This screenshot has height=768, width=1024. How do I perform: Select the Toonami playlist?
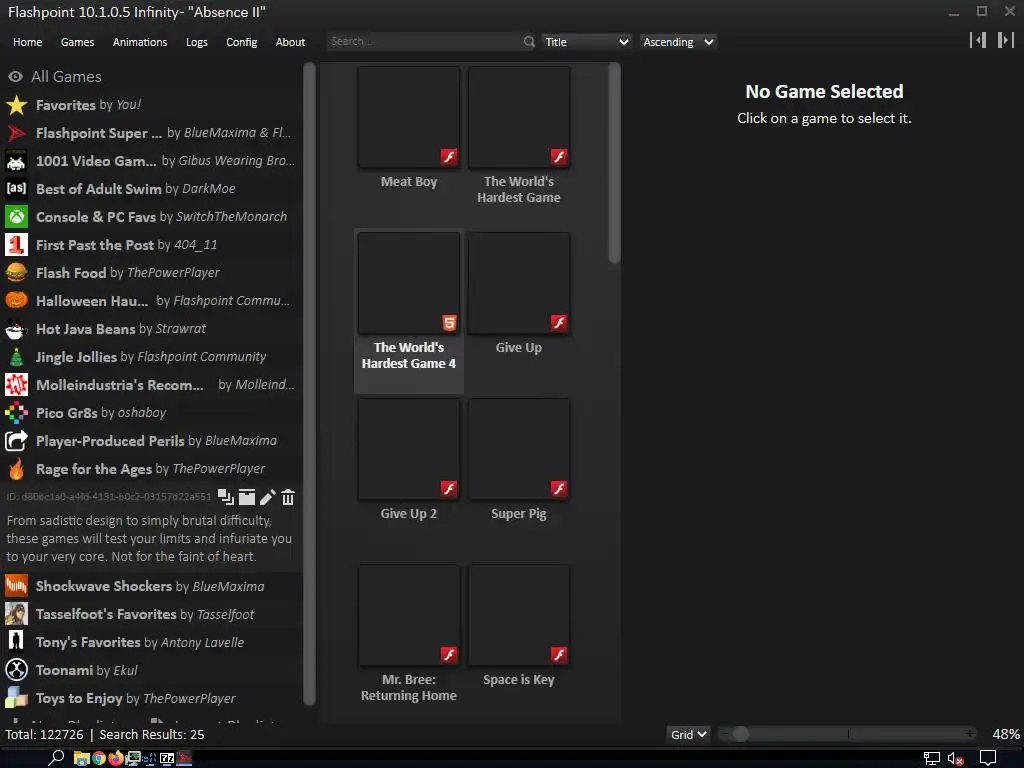[152, 671]
